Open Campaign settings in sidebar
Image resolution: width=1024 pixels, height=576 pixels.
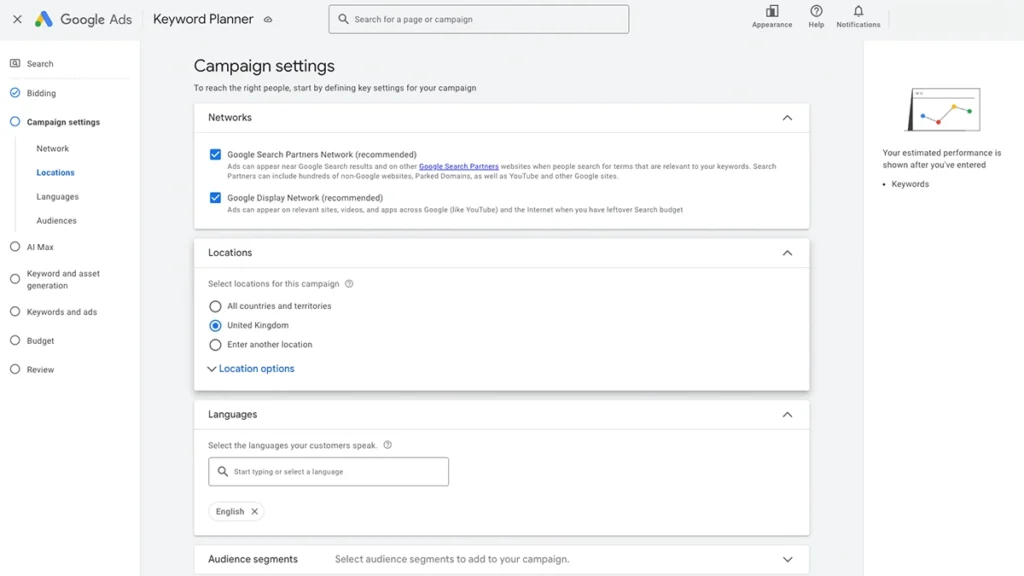[x=63, y=121]
